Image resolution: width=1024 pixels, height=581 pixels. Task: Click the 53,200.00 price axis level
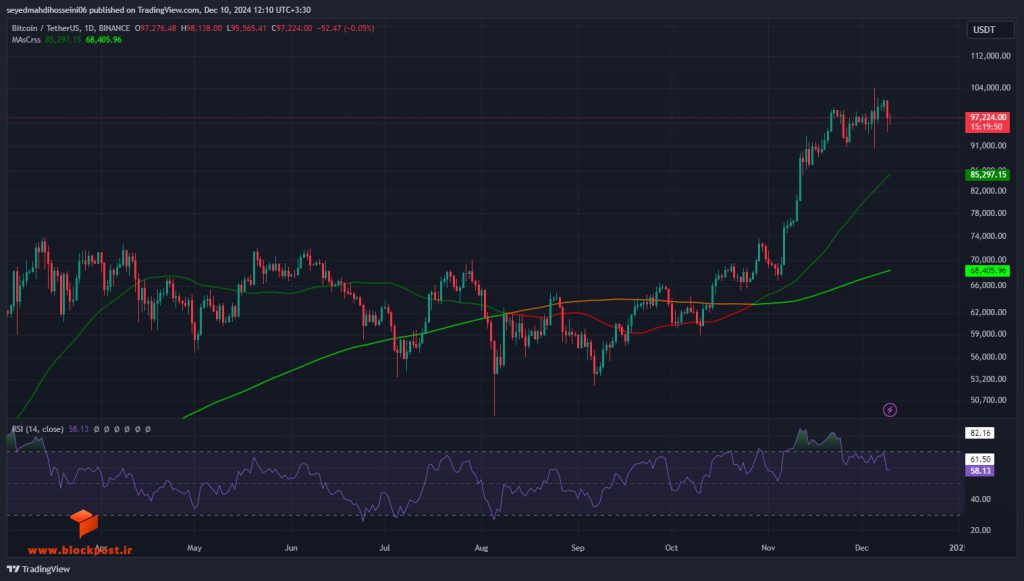coord(989,379)
